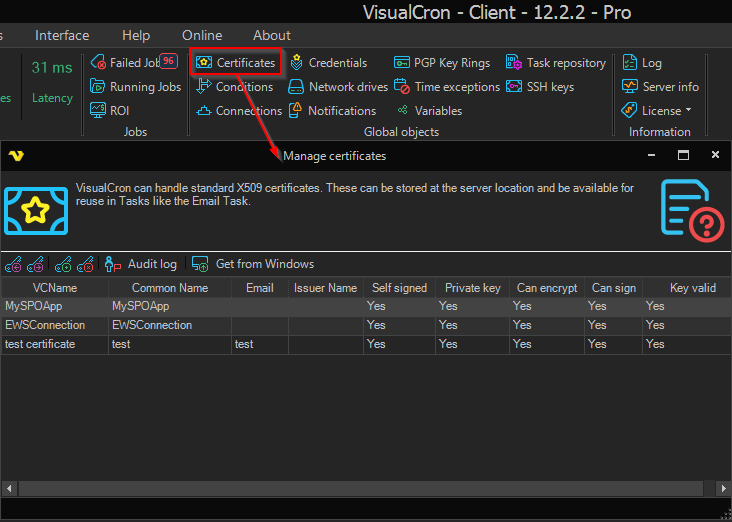This screenshot has height=522, width=732.
Task: Open the SSH keys manager
Action: 540,87
